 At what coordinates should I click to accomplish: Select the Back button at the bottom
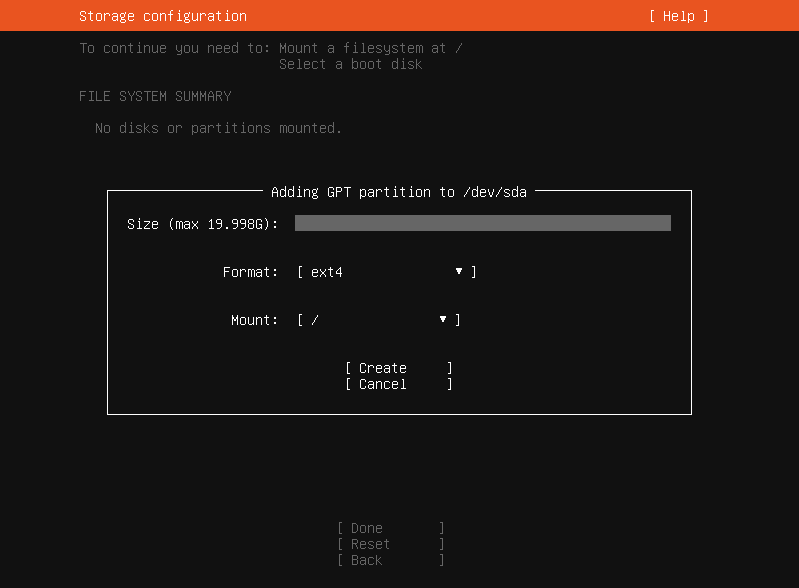390,560
